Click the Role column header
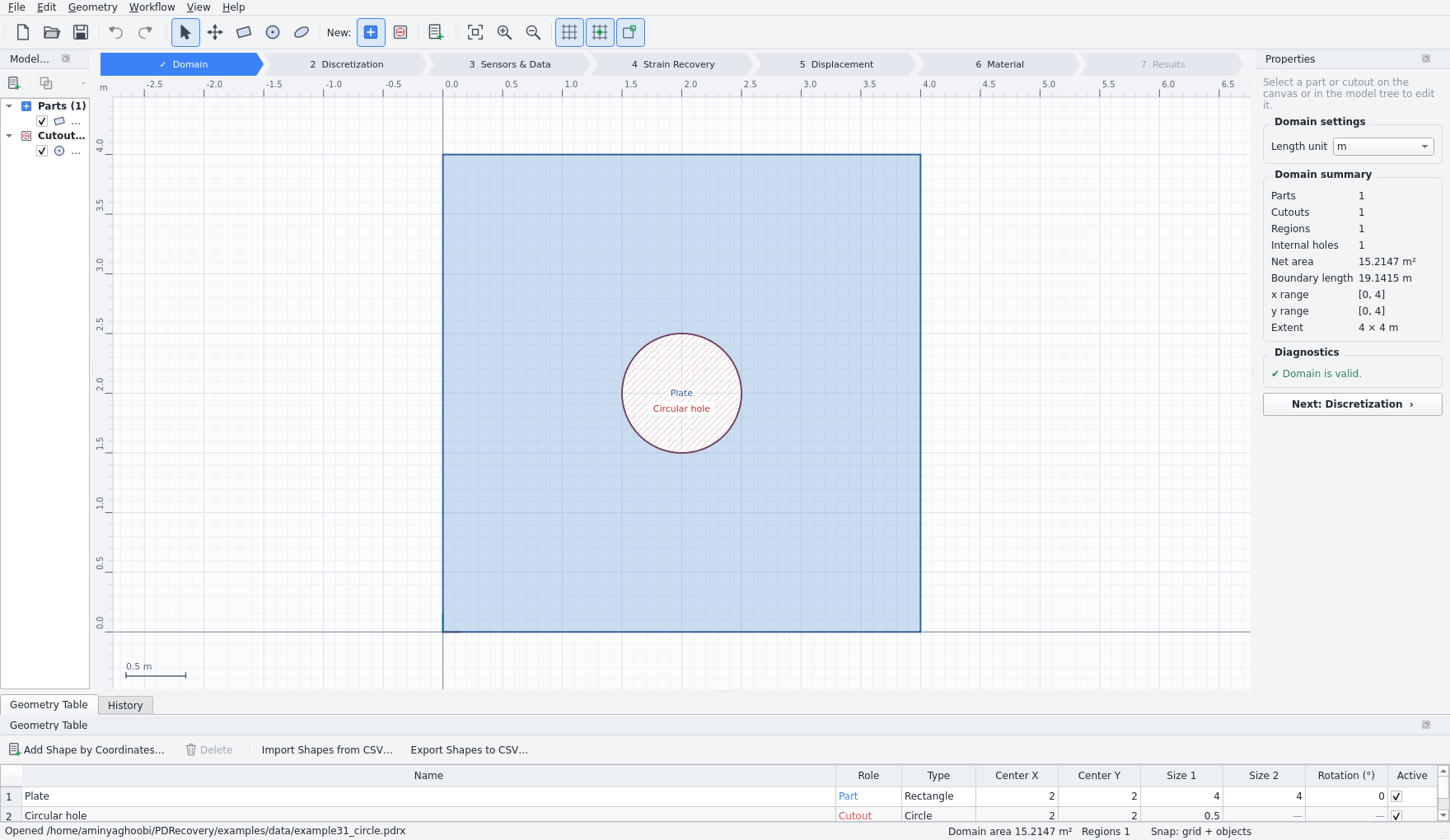This screenshot has height=840, width=1450. pyautogui.click(x=868, y=776)
